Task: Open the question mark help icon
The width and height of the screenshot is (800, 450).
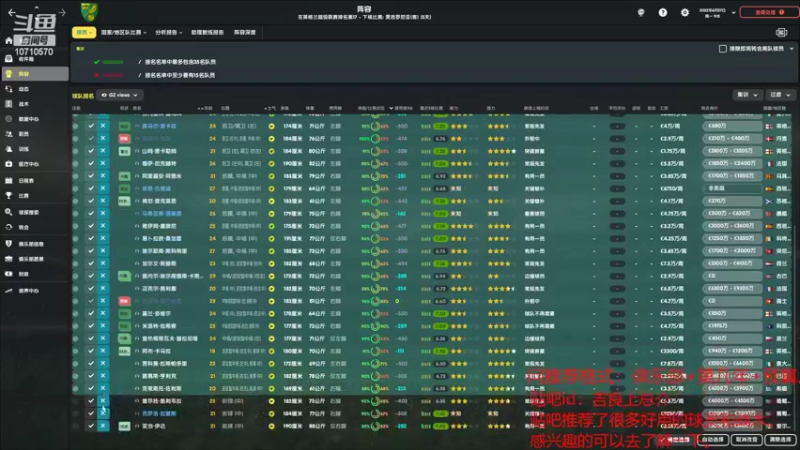Action: tap(663, 12)
